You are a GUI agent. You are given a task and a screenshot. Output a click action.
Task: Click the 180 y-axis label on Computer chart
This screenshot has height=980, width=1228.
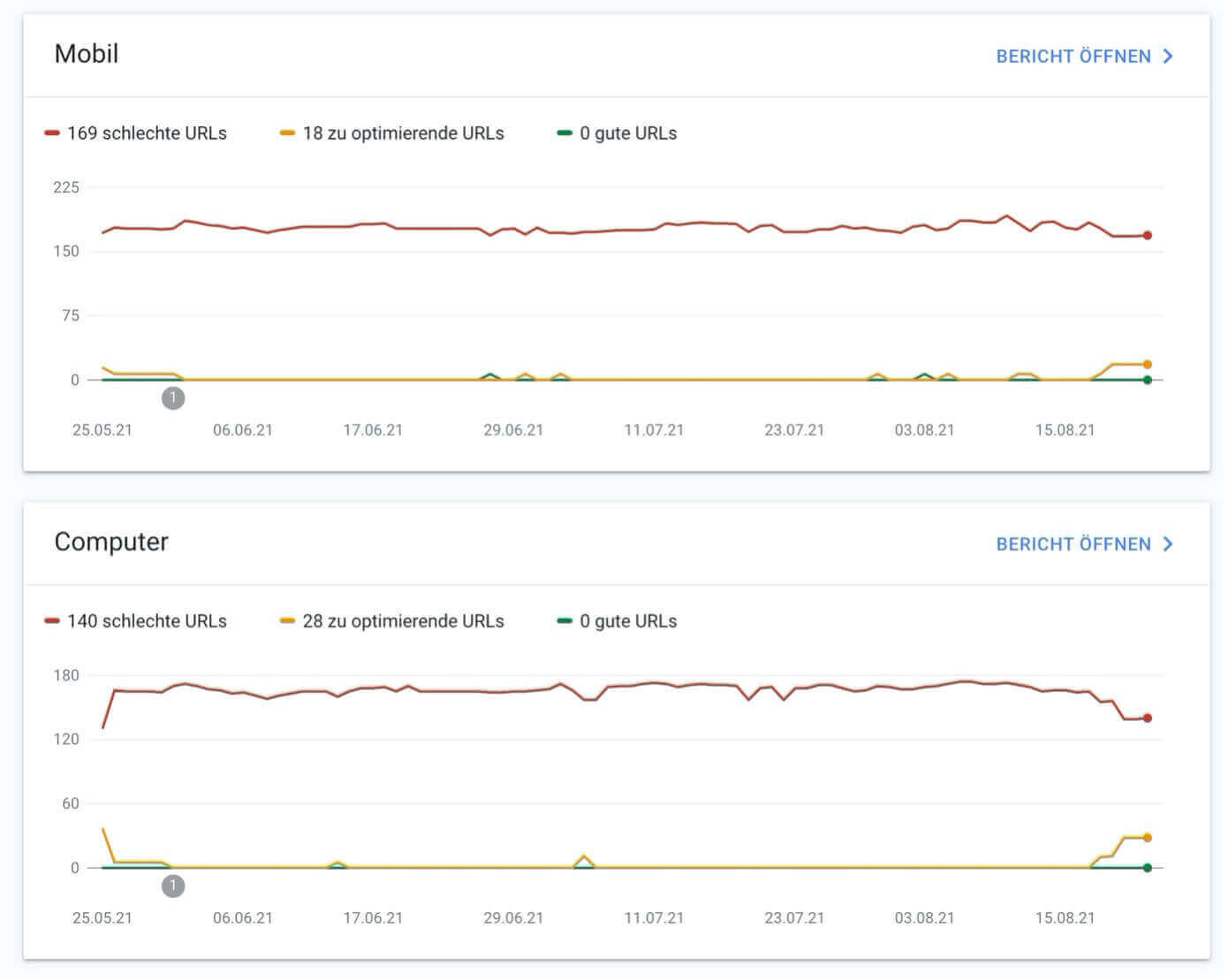tap(66, 675)
